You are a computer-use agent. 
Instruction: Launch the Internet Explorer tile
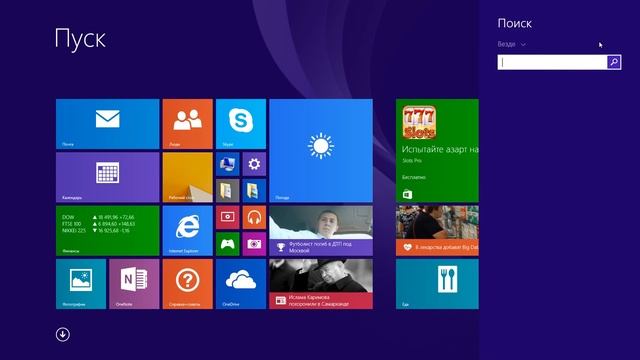tap(188, 231)
